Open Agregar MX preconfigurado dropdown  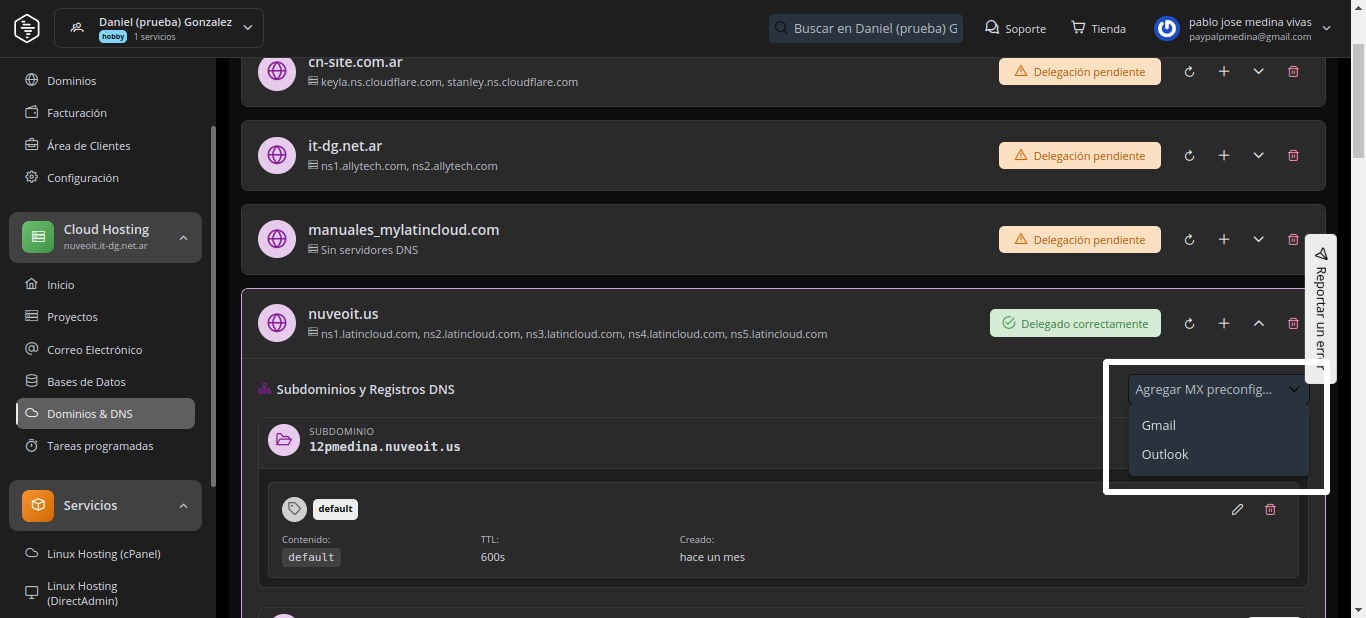[1217, 390]
